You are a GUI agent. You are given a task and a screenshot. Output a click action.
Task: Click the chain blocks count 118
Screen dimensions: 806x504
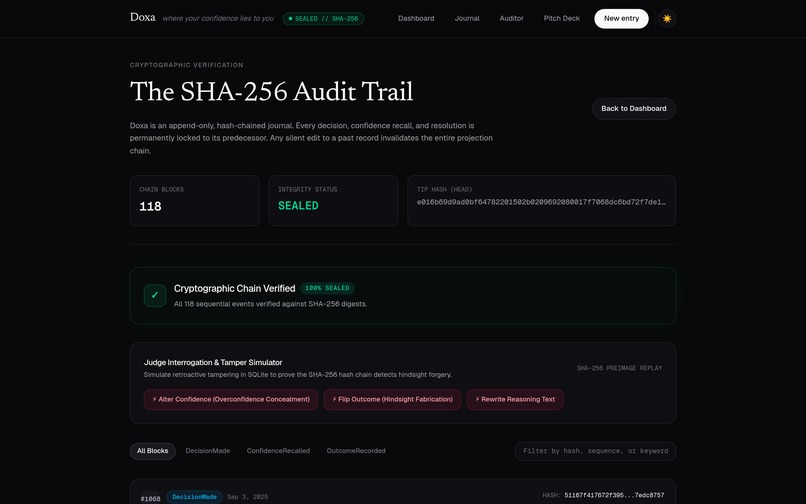pos(150,206)
